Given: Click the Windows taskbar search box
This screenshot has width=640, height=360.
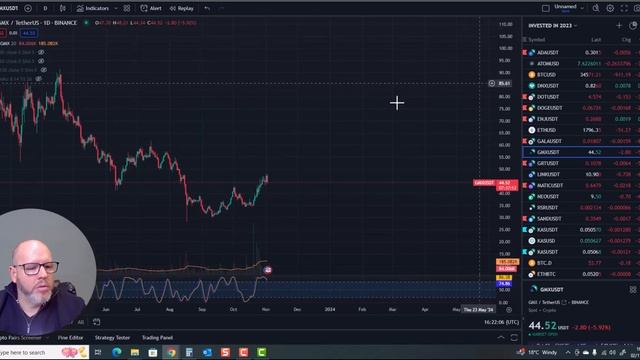Looking at the screenshot, I should pyautogui.click(x=44, y=352).
